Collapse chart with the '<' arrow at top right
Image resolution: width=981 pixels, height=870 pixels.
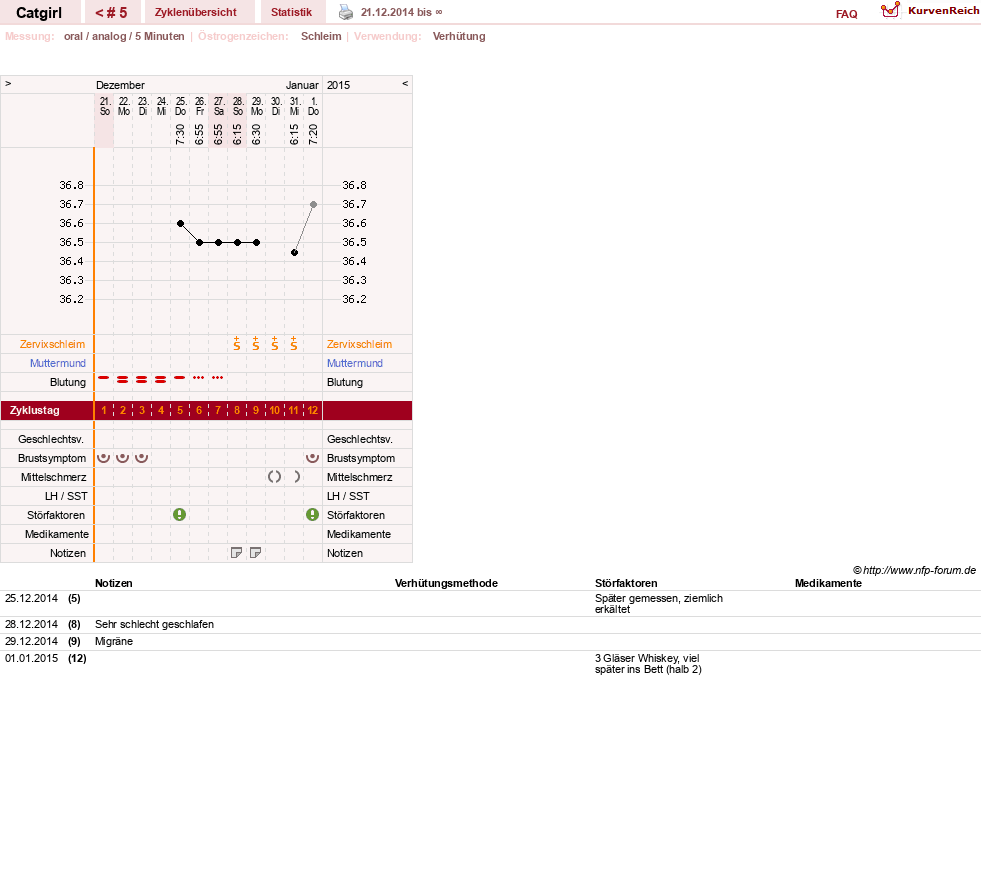pyautogui.click(x=405, y=83)
